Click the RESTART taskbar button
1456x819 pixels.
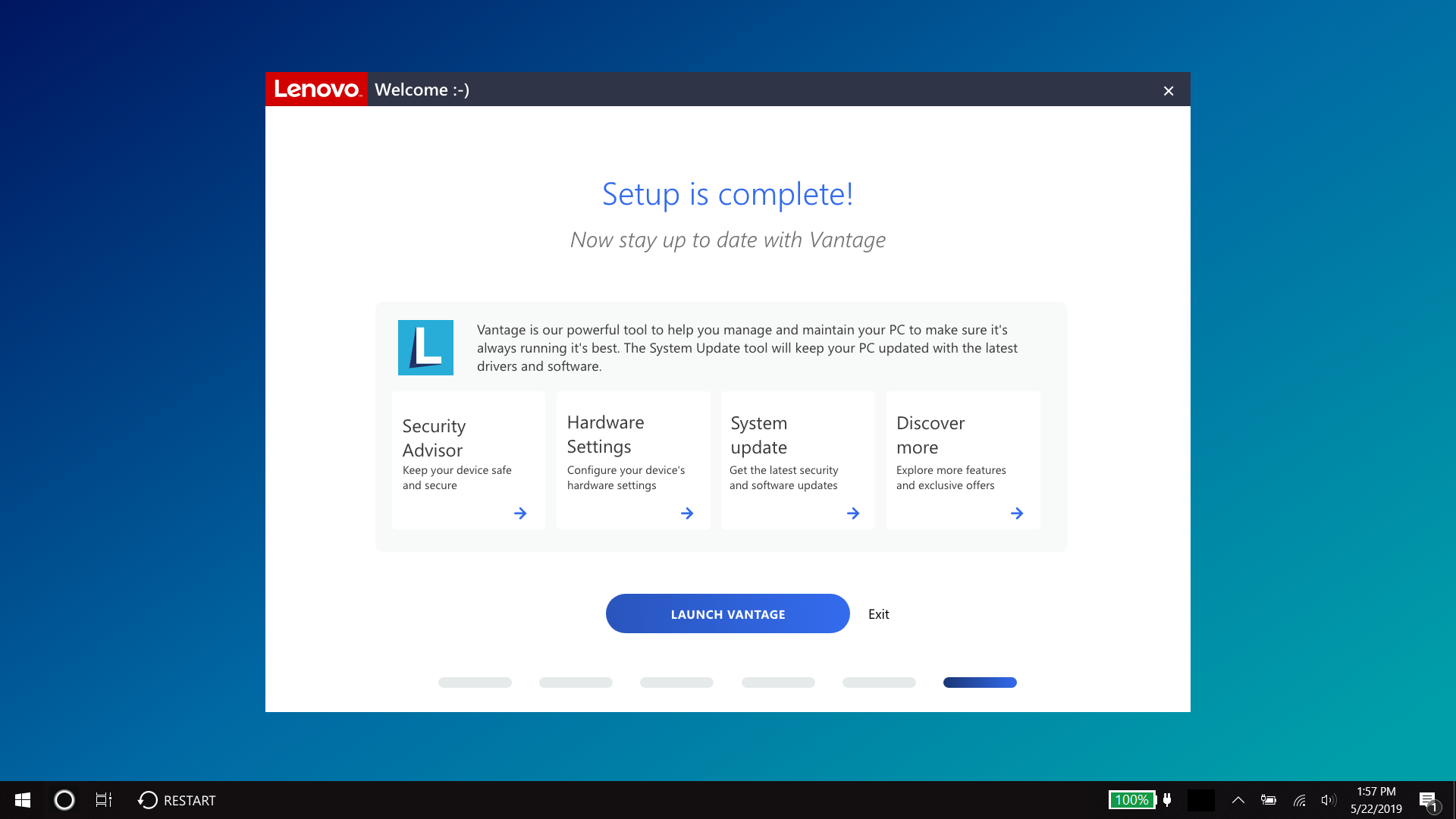(x=177, y=800)
